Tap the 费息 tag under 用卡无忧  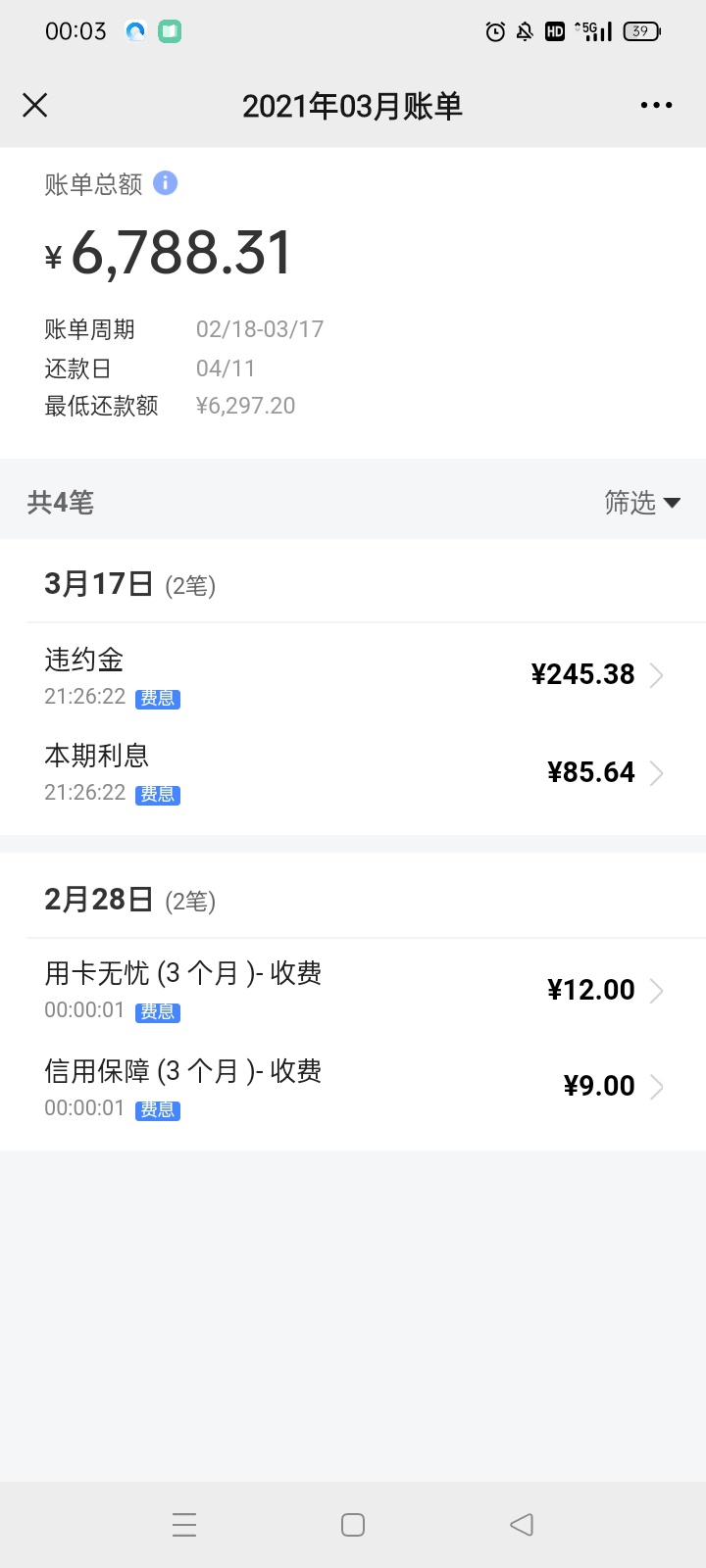(158, 1012)
